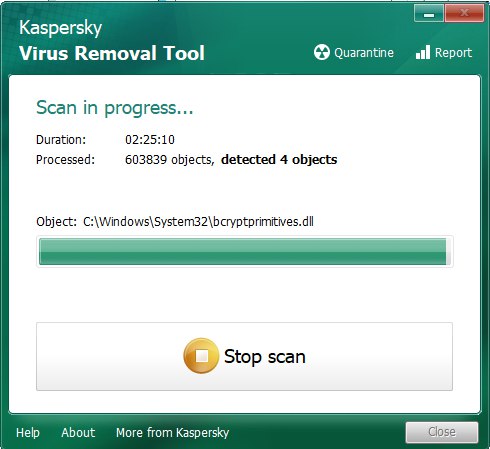490x449 pixels.
Task: Click the 'Virus Removal Tool' title
Action: click(112, 53)
